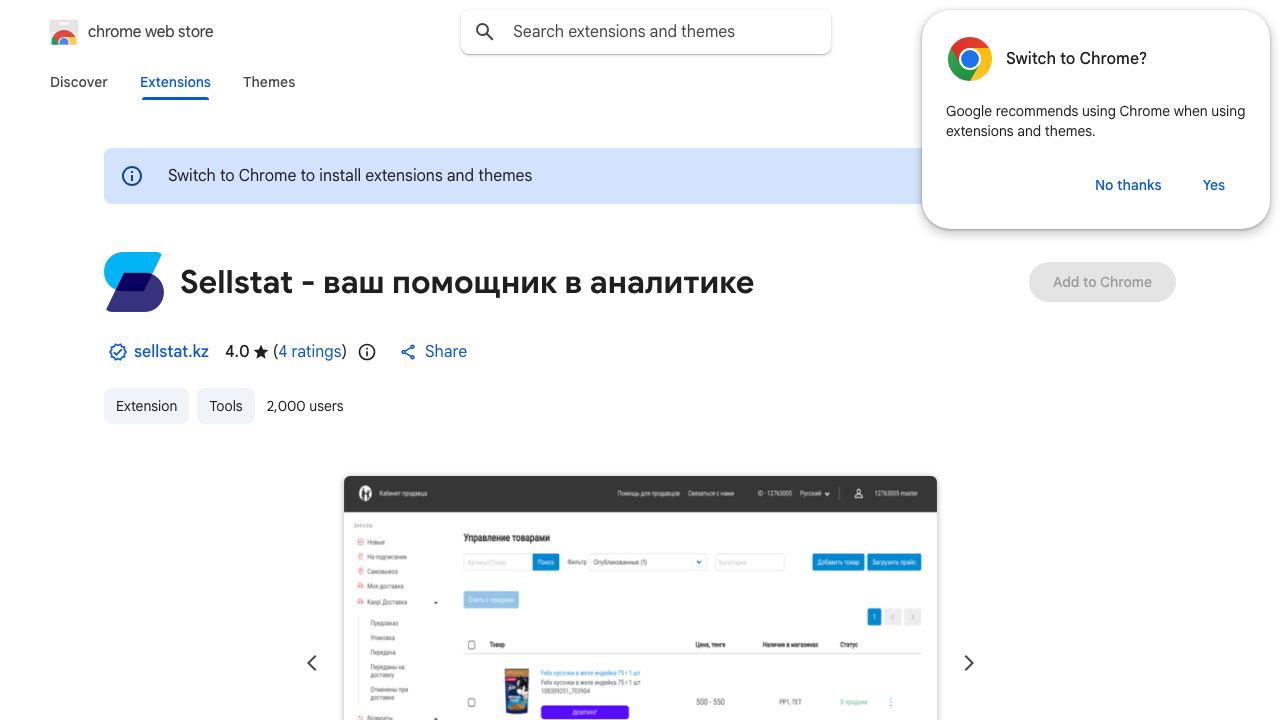Click the info icon next to ratings

tap(367, 352)
